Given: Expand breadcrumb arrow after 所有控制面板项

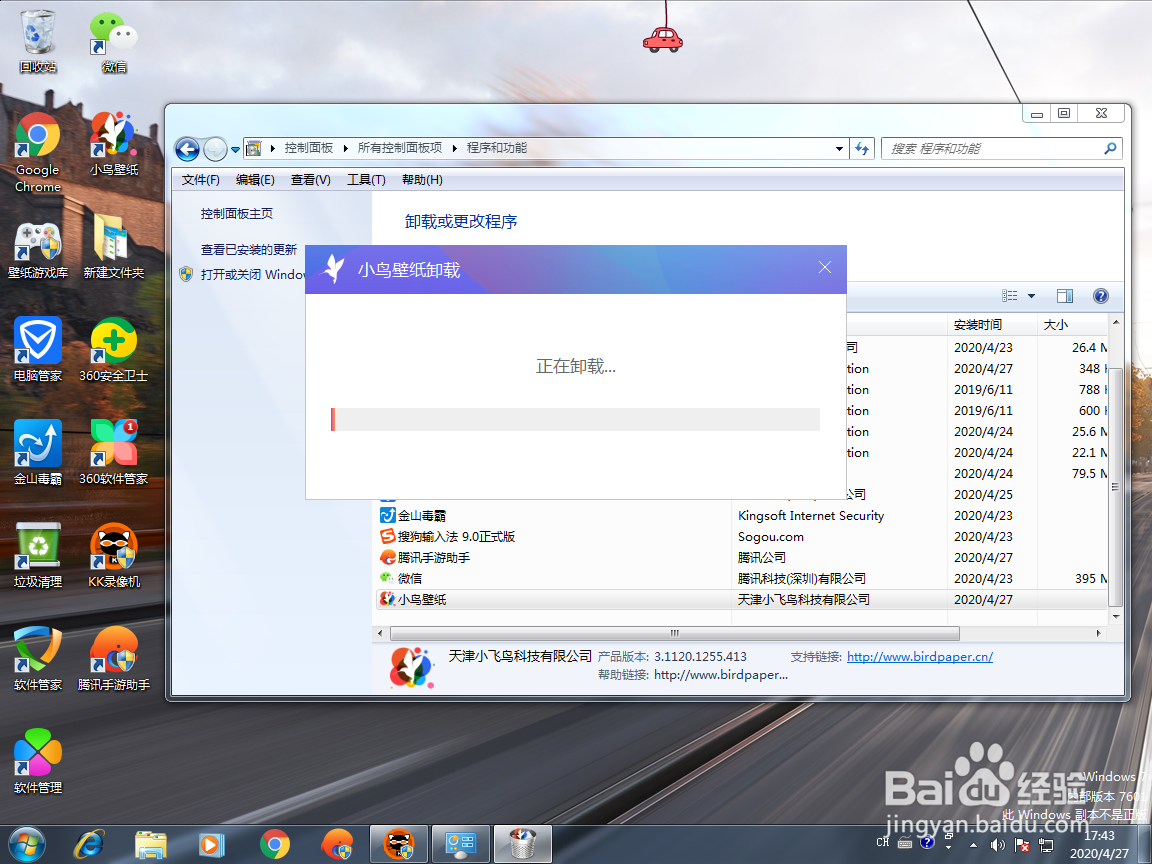Looking at the screenshot, I should [x=454, y=148].
